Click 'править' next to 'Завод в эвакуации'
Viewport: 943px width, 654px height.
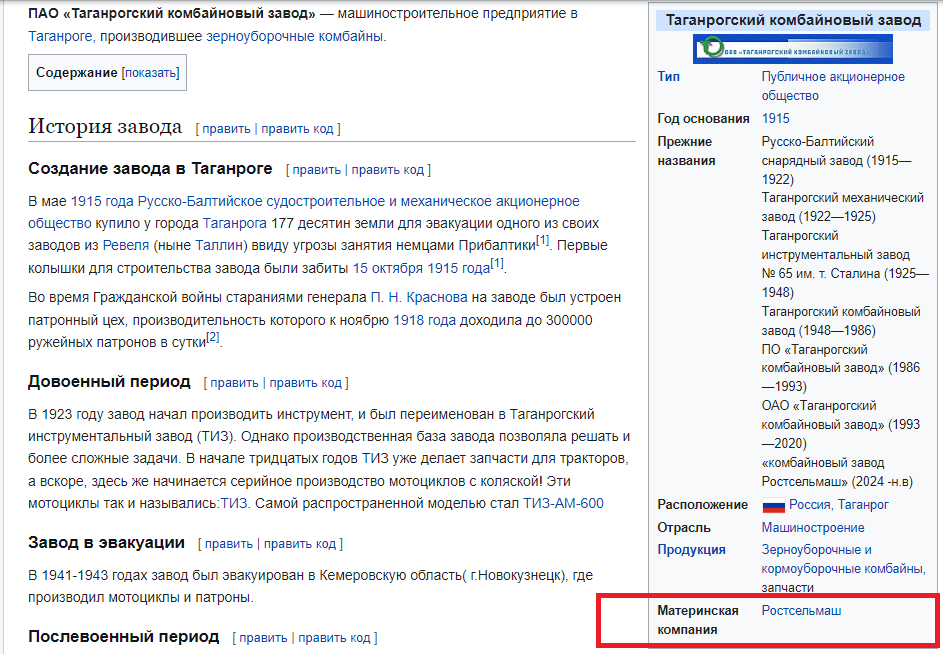[229, 544]
